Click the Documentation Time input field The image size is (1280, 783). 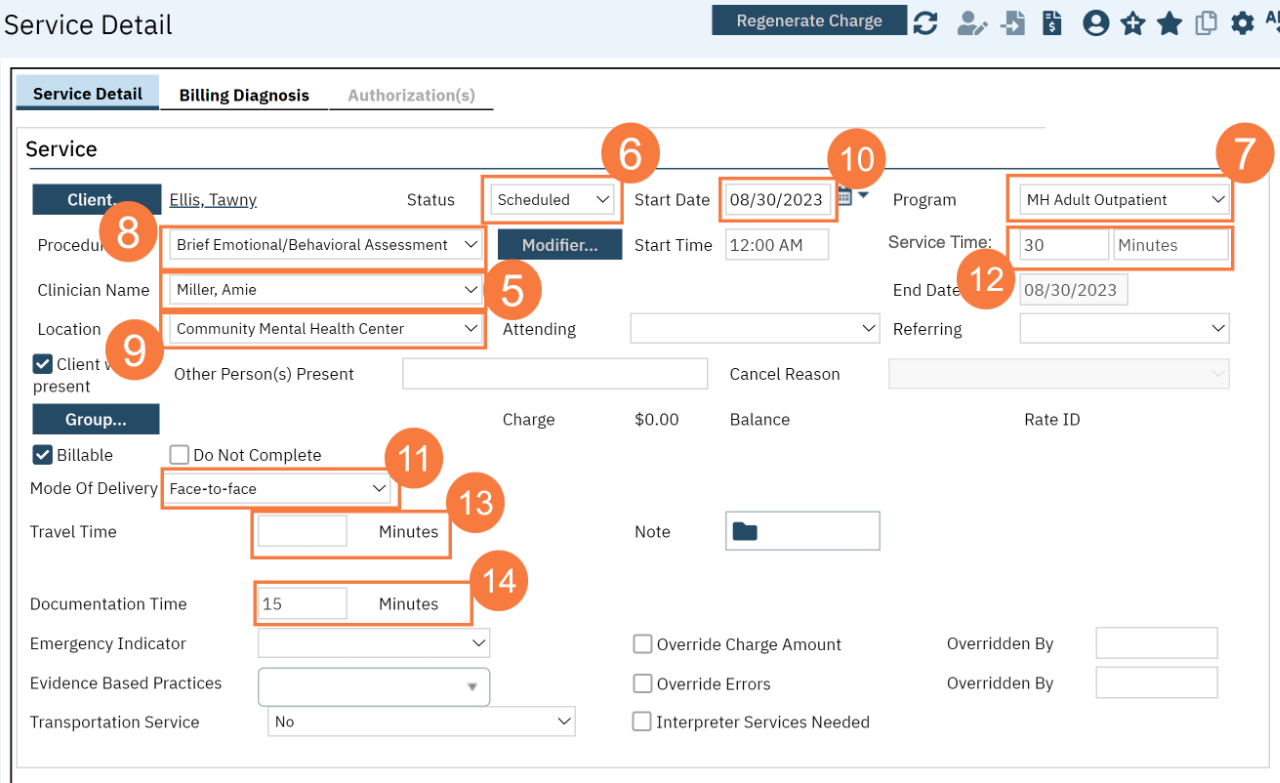click(x=302, y=604)
